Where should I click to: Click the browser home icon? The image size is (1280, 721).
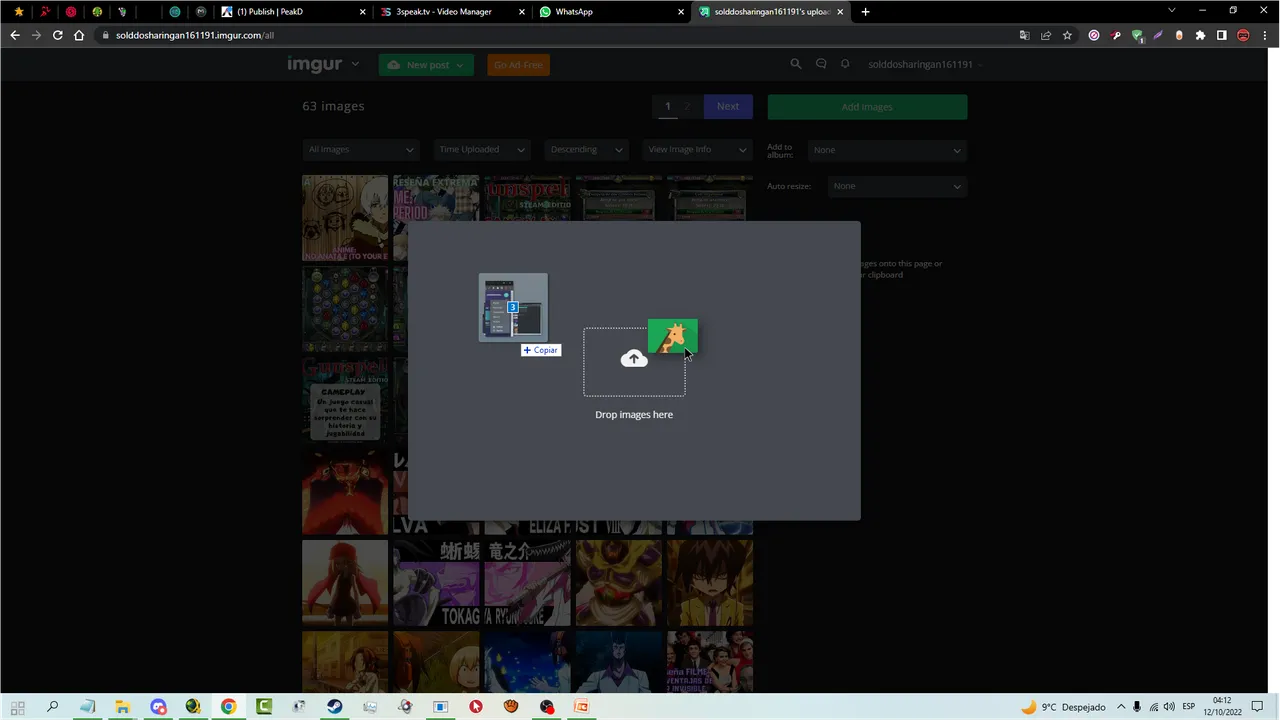tap(79, 35)
